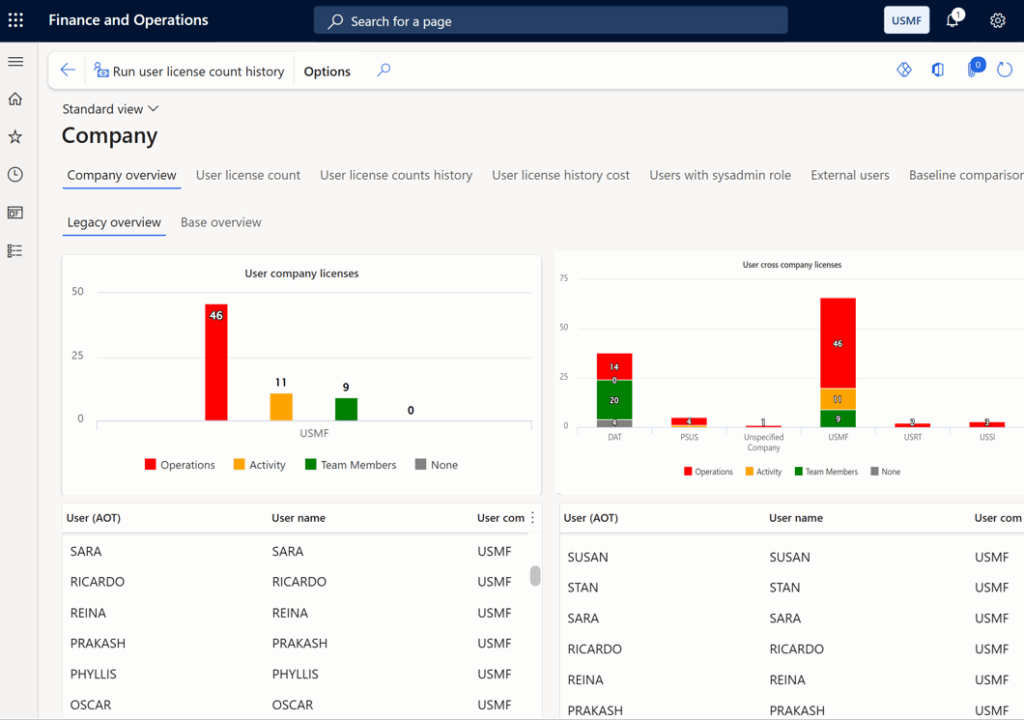Switch to Company overview tab
Viewport: 1024px width, 720px height.
pos(121,175)
